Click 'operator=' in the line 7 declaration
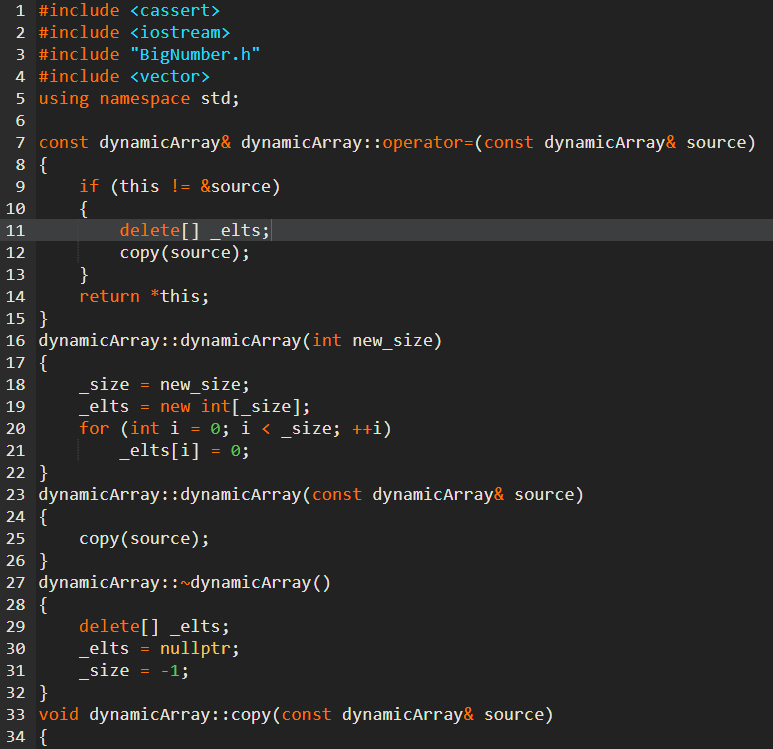This screenshot has height=749, width=773. pos(427,143)
